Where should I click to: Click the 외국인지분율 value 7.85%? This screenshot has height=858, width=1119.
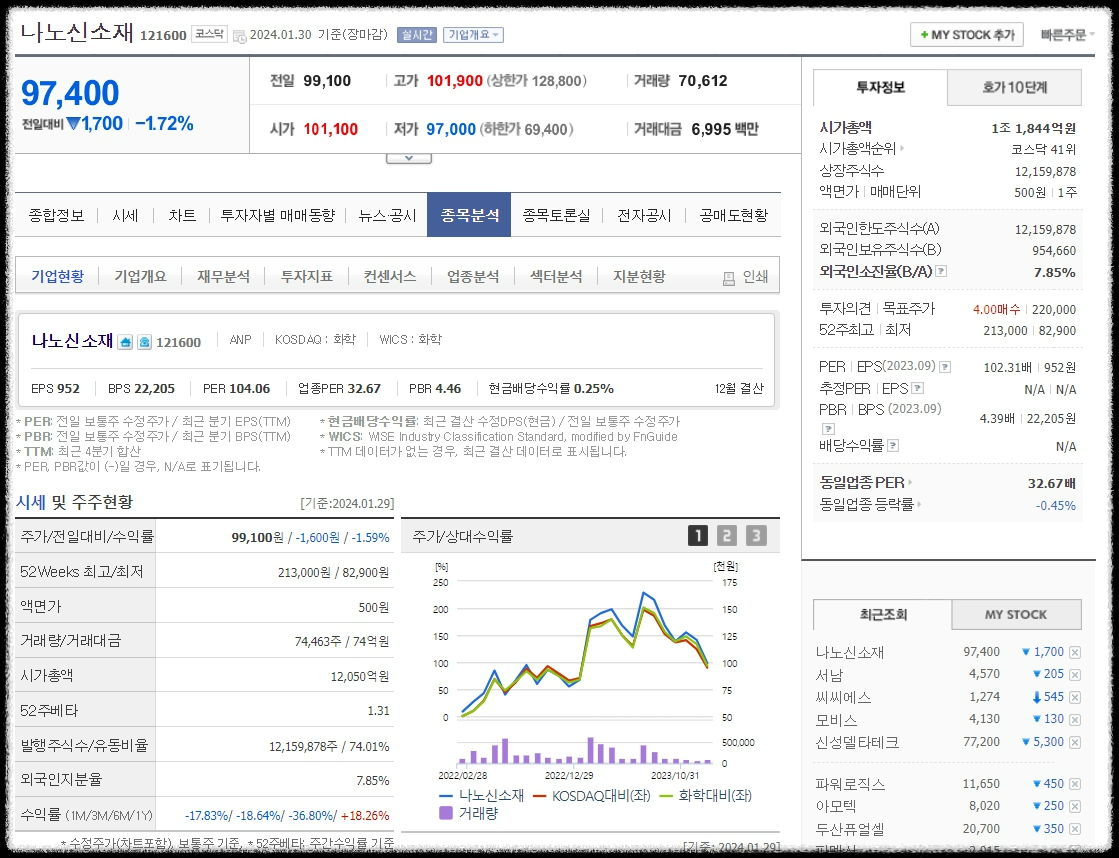[373, 780]
